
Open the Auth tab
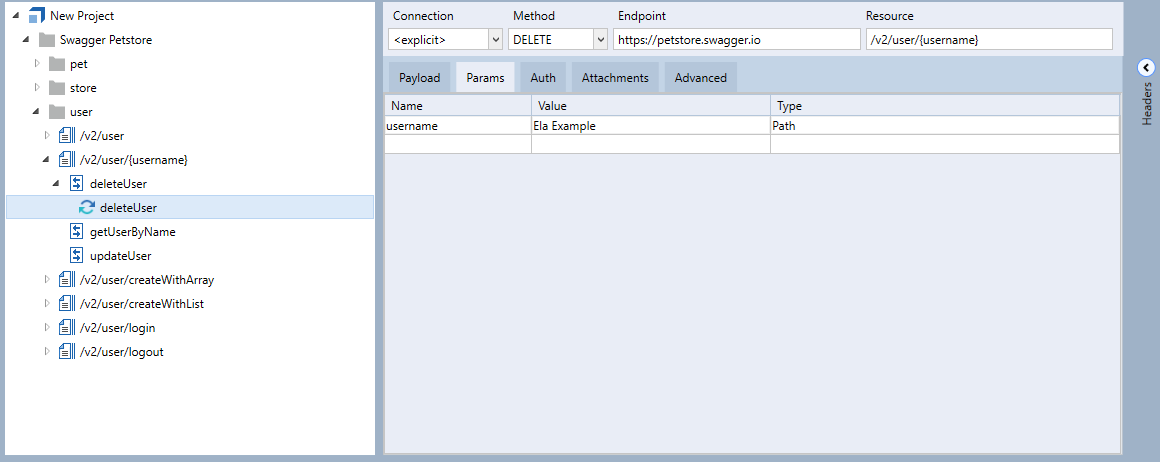pos(543,78)
